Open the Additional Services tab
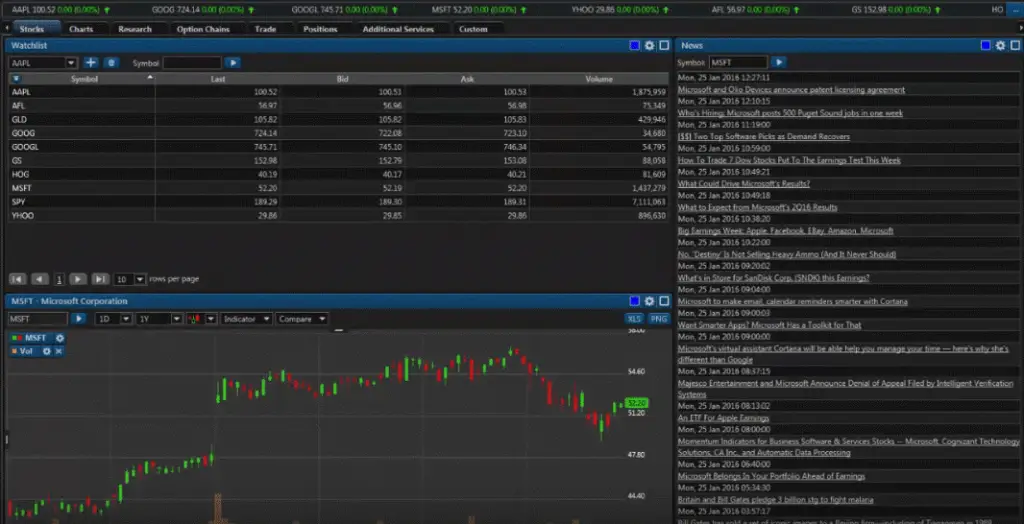This screenshot has height=524, width=1024. tap(398, 29)
